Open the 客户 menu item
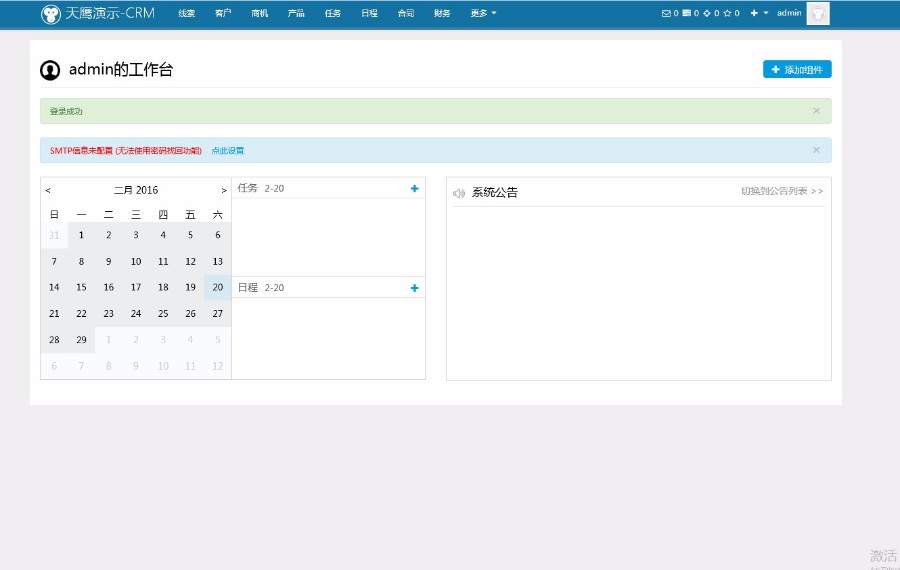This screenshot has width=900, height=570. pos(223,13)
